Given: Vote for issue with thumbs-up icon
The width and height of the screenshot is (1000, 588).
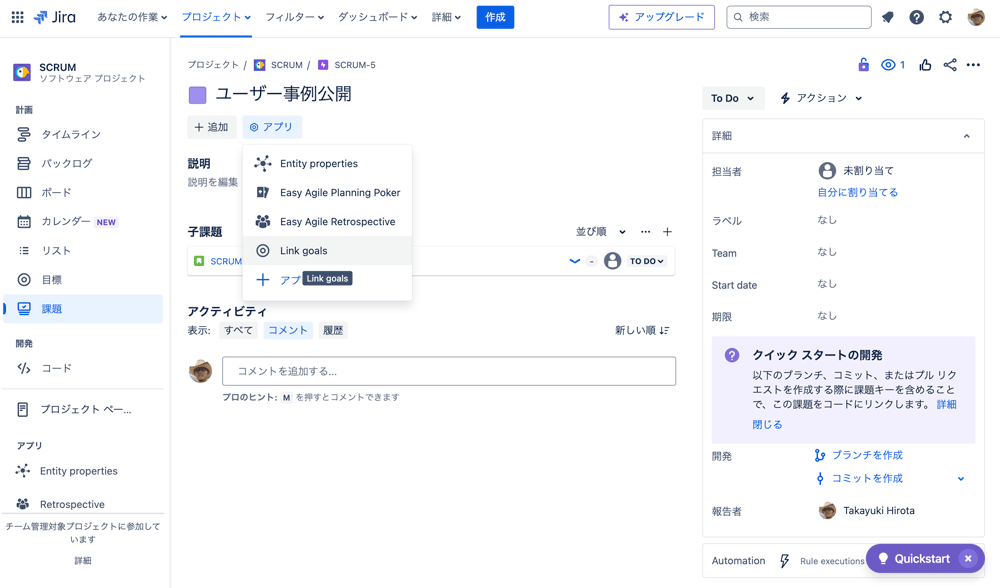Looking at the screenshot, I should pyautogui.click(x=925, y=64).
